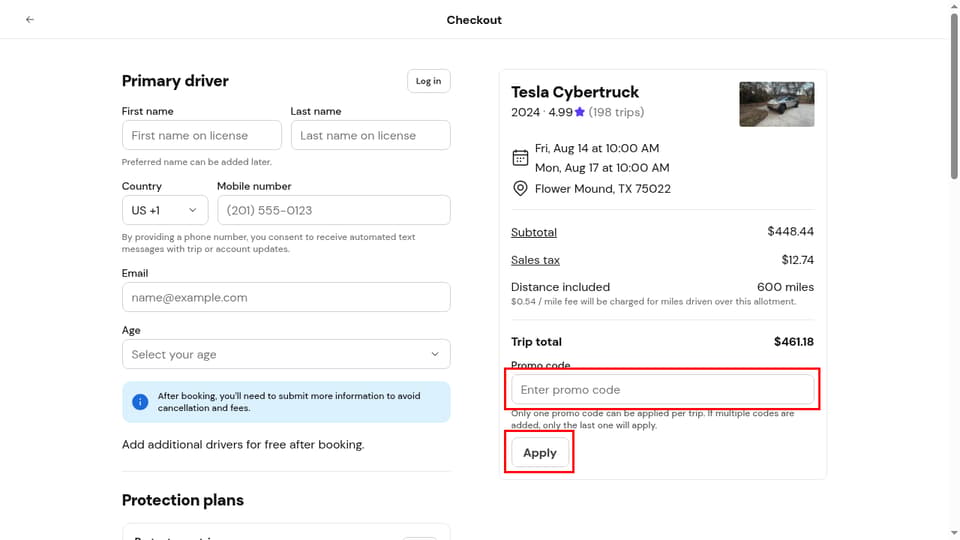Image resolution: width=960 pixels, height=540 pixels.
Task: Click the Apply promo code button
Action: 539,452
